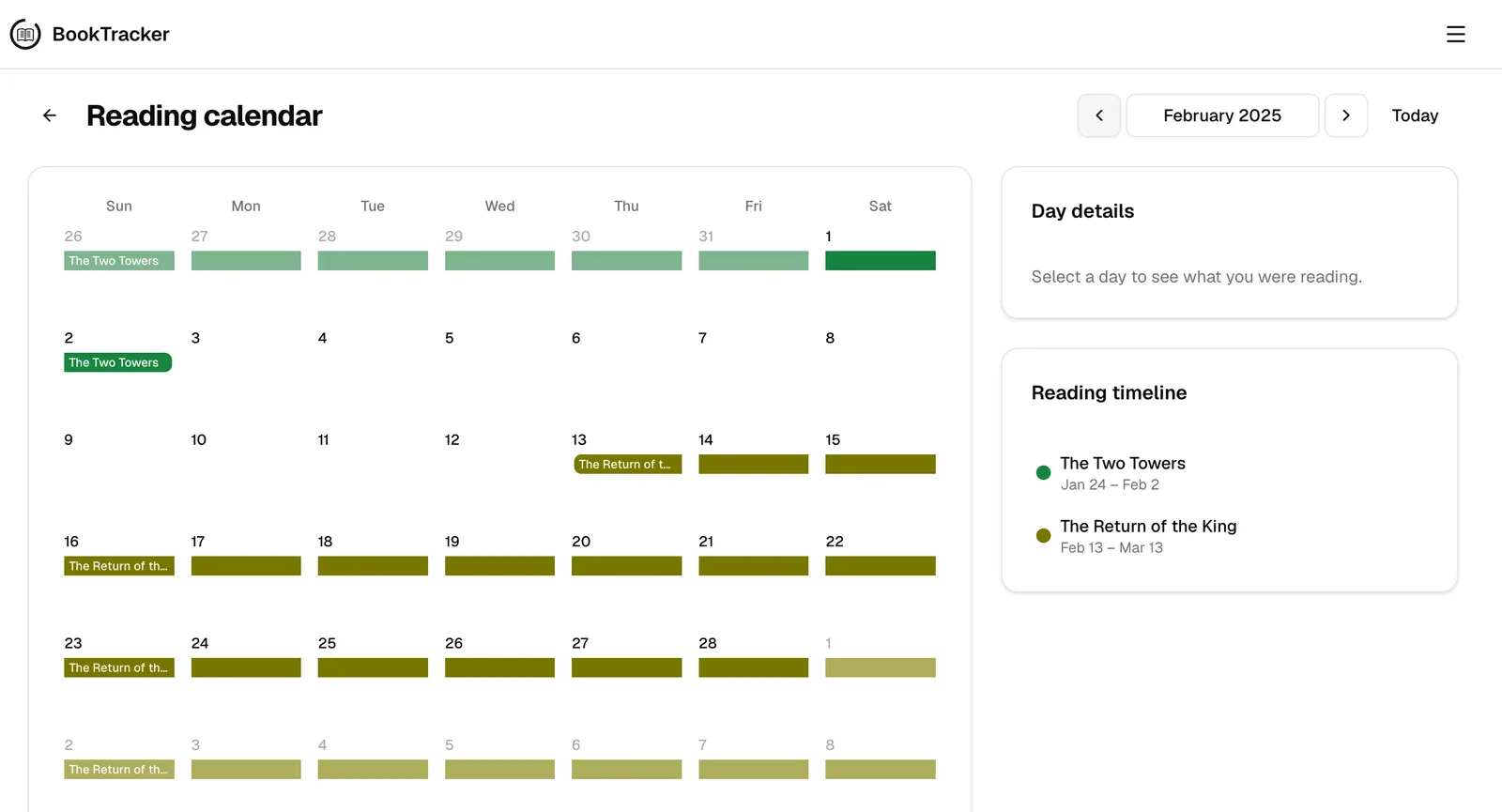Viewport: 1502px width, 812px height.
Task: Click the faded reading bar on March 1
Action: click(880, 667)
